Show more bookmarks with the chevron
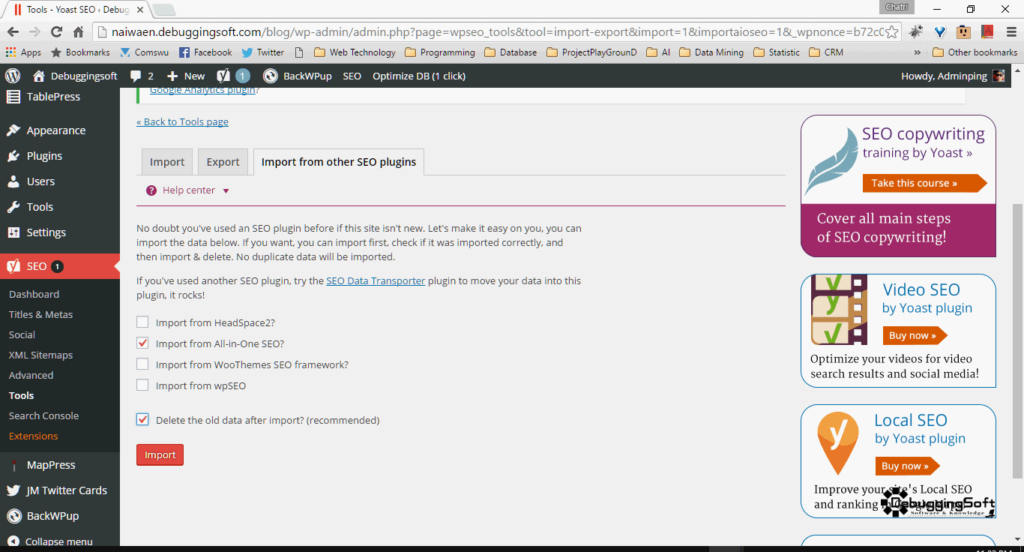Viewport: 1024px width, 552px height. (x=917, y=52)
